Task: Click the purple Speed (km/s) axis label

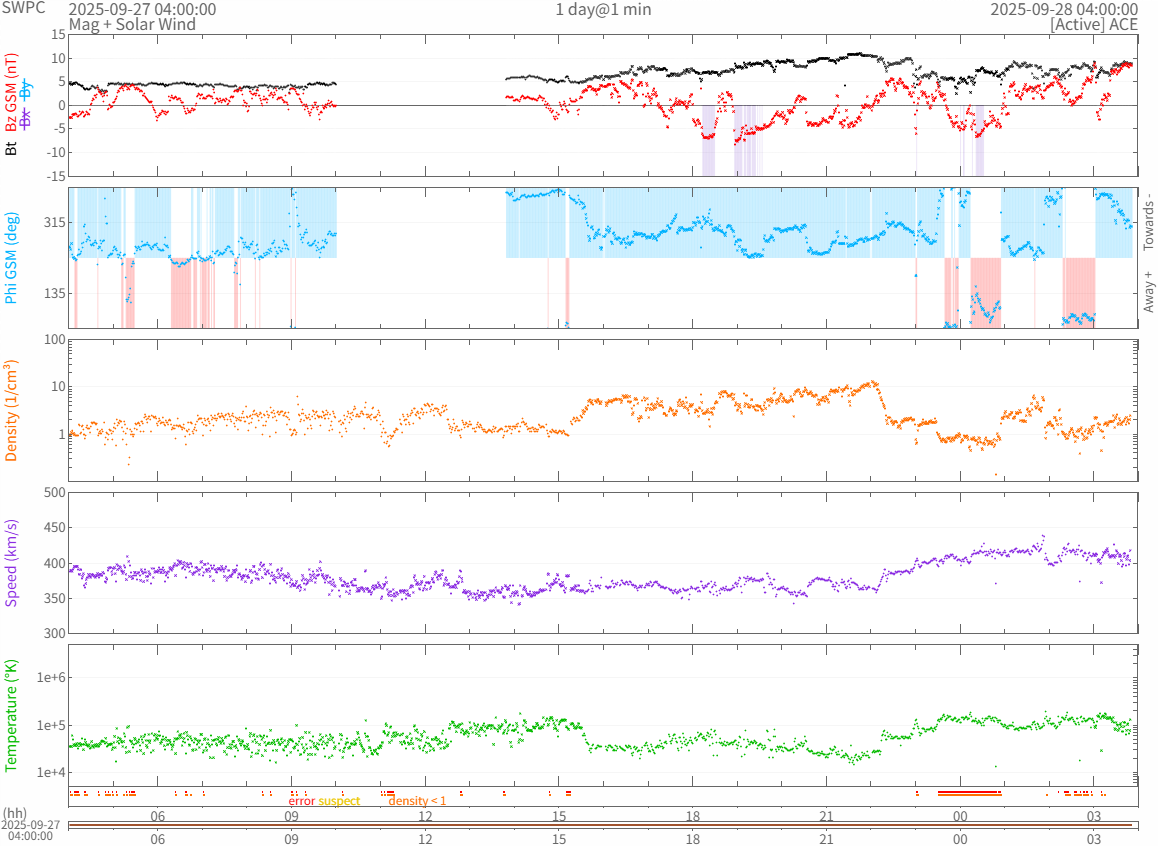Action: tap(11, 563)
